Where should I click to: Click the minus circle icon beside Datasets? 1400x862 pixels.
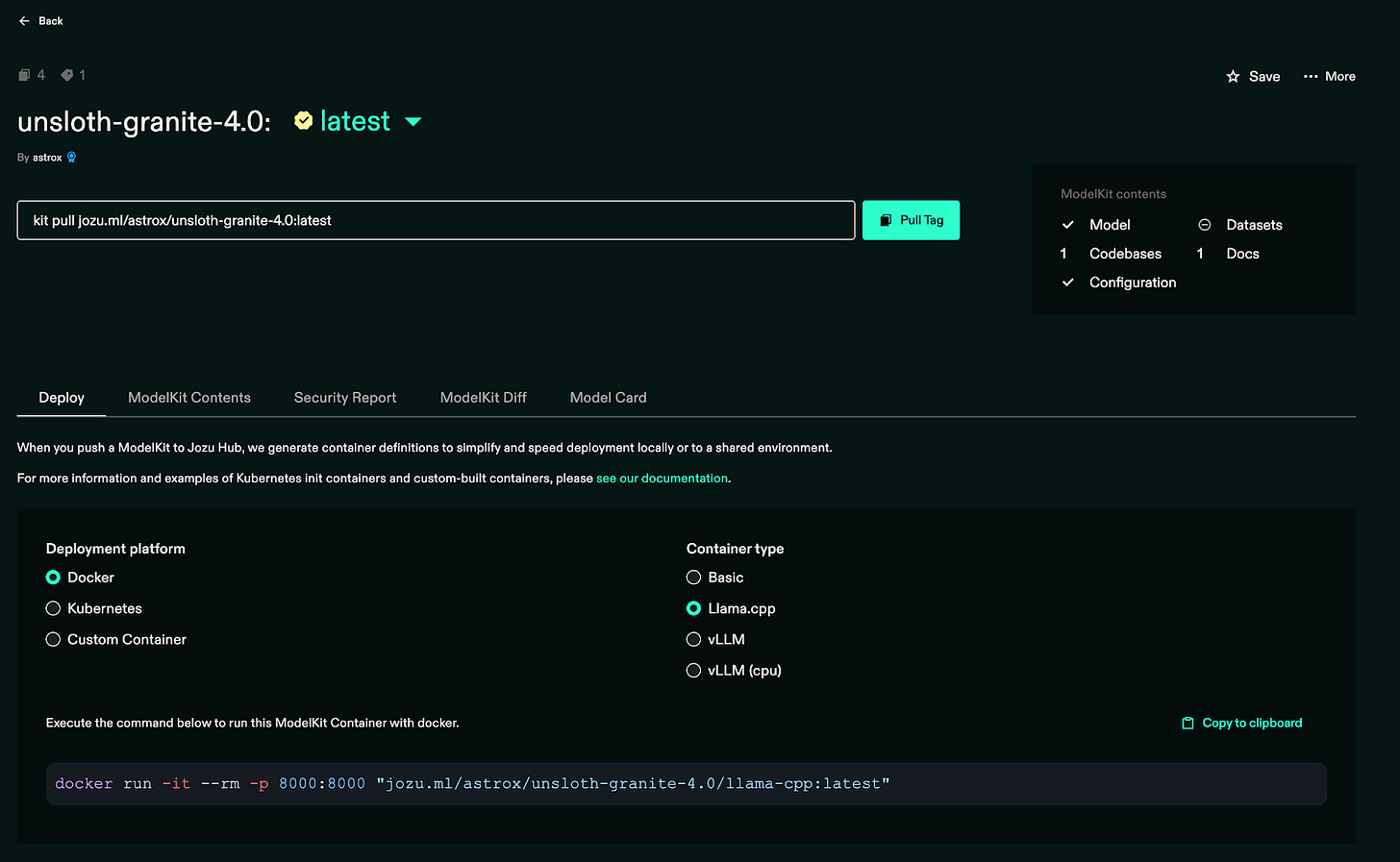1204,225
